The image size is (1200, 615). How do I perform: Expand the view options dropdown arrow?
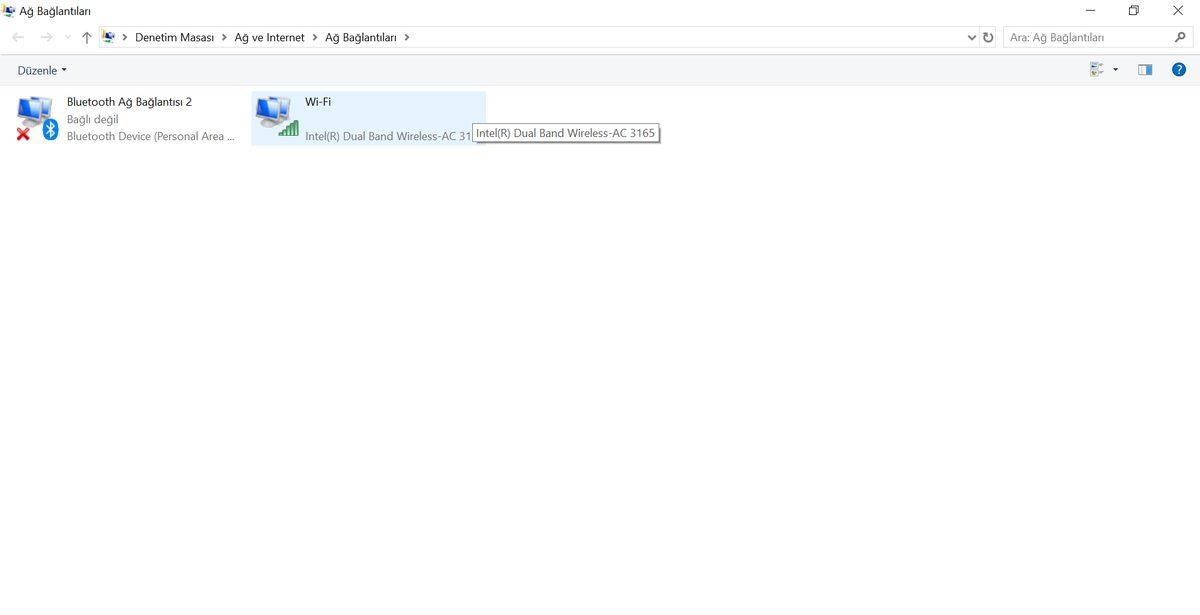[1115, 70]
